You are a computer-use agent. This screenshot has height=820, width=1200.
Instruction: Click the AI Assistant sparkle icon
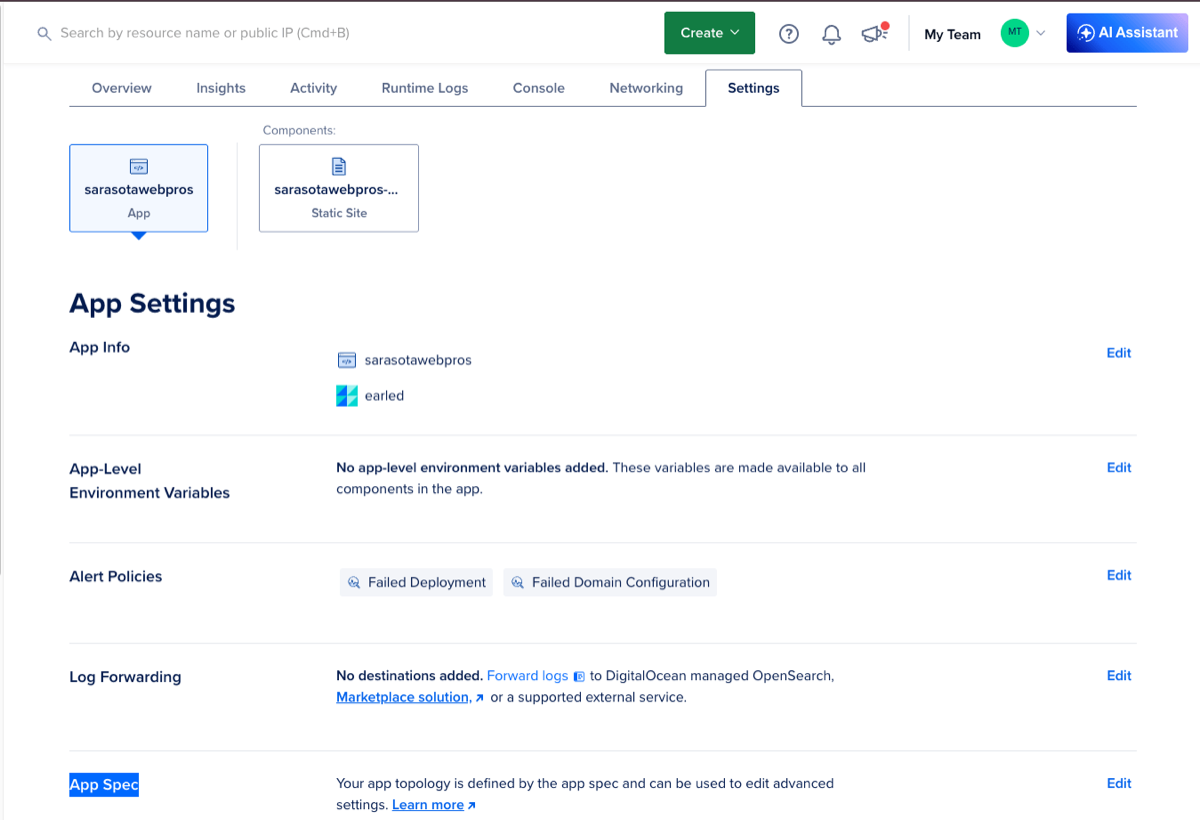click(1085, 33)
